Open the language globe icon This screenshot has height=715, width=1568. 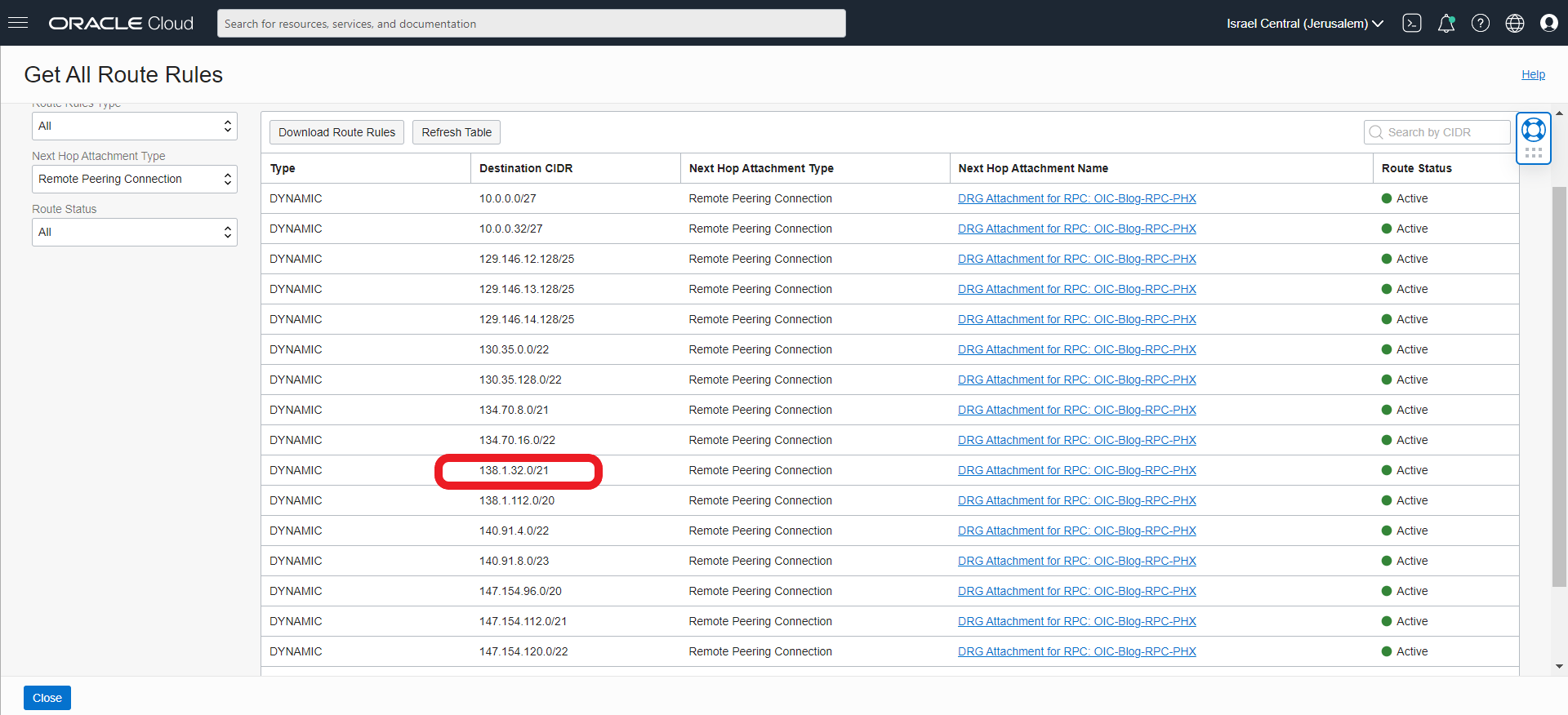tap(1514, 23)
